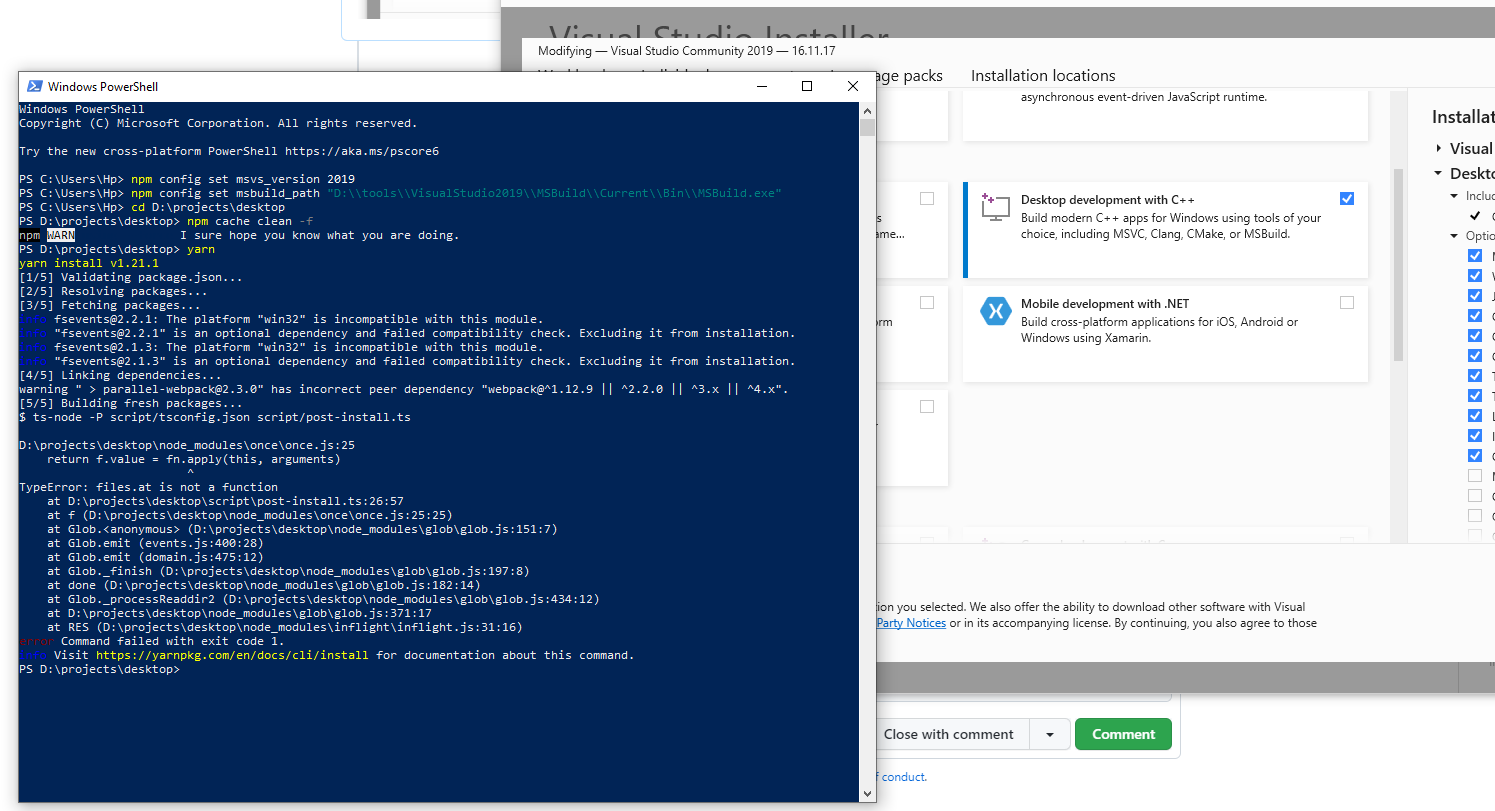Check the workload card ending in 'orm'
The image size is (1495, 811).
927,302
